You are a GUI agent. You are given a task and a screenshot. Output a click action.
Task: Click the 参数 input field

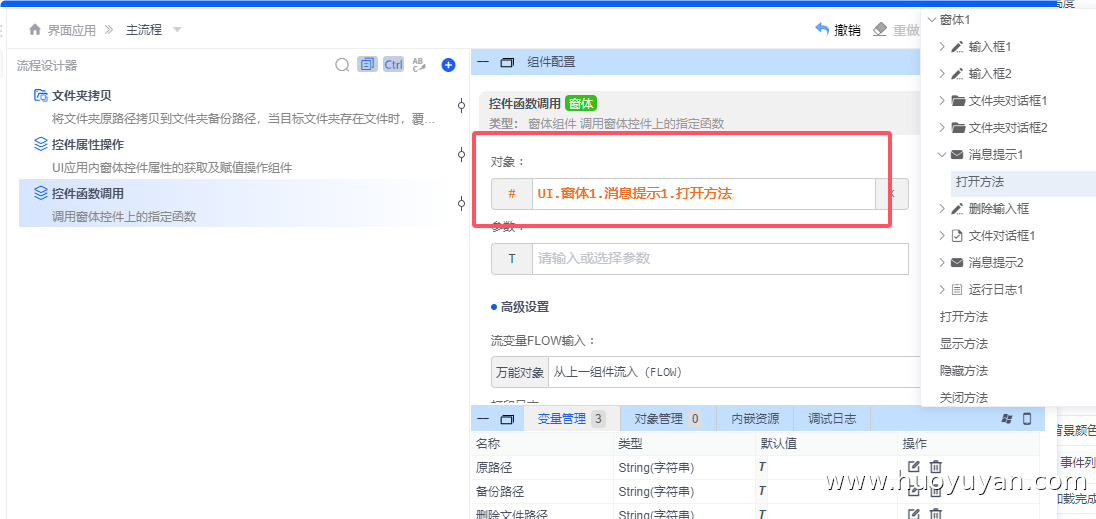pos(721,258)
